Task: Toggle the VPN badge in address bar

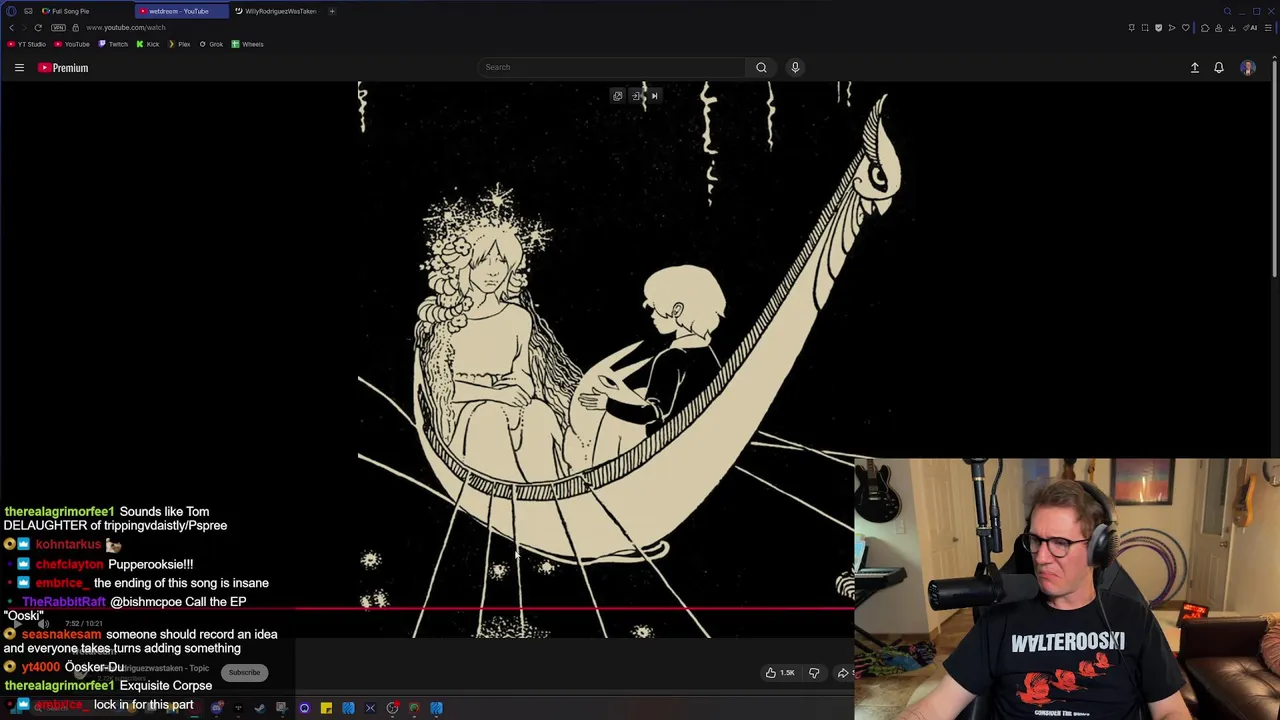Action: [x=58, y=27]
